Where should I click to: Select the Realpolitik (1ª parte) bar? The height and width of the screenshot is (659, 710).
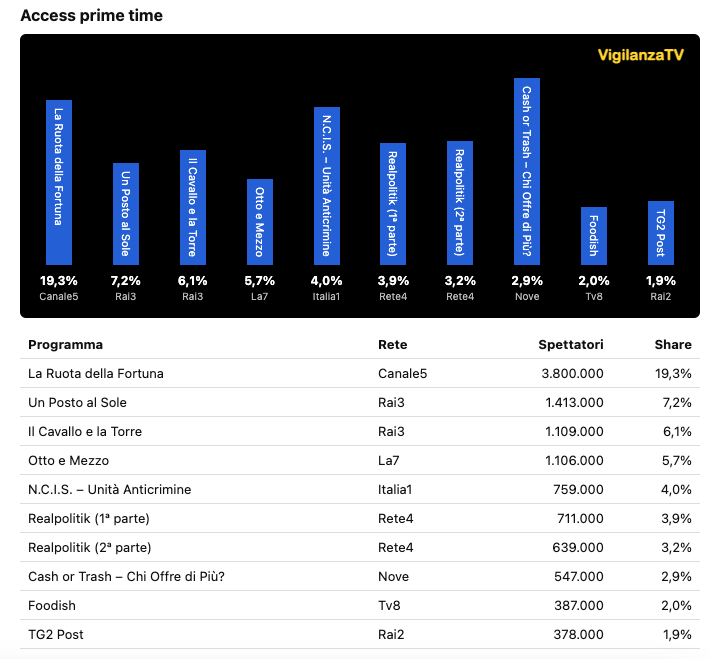(x=393, y=204)
